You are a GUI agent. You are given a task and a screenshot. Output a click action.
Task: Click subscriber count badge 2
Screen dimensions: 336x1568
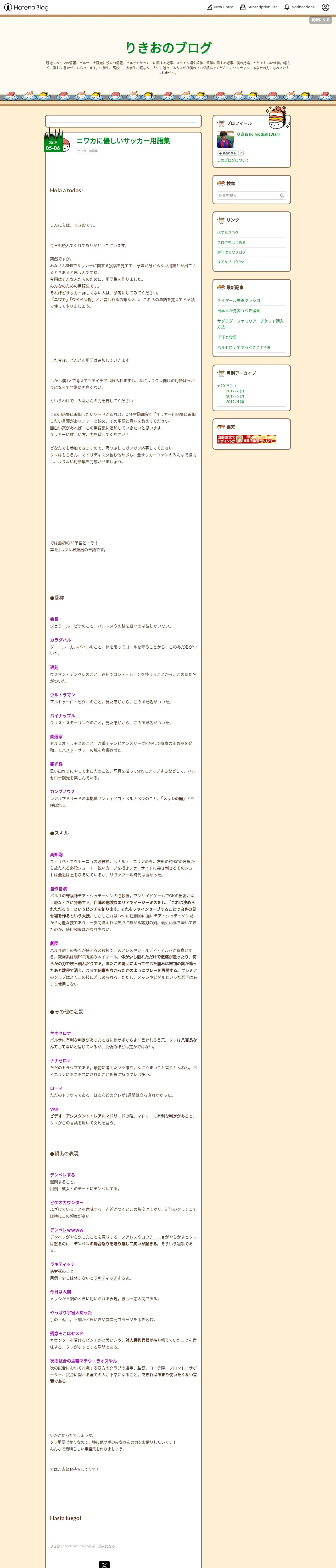[241, 153]
